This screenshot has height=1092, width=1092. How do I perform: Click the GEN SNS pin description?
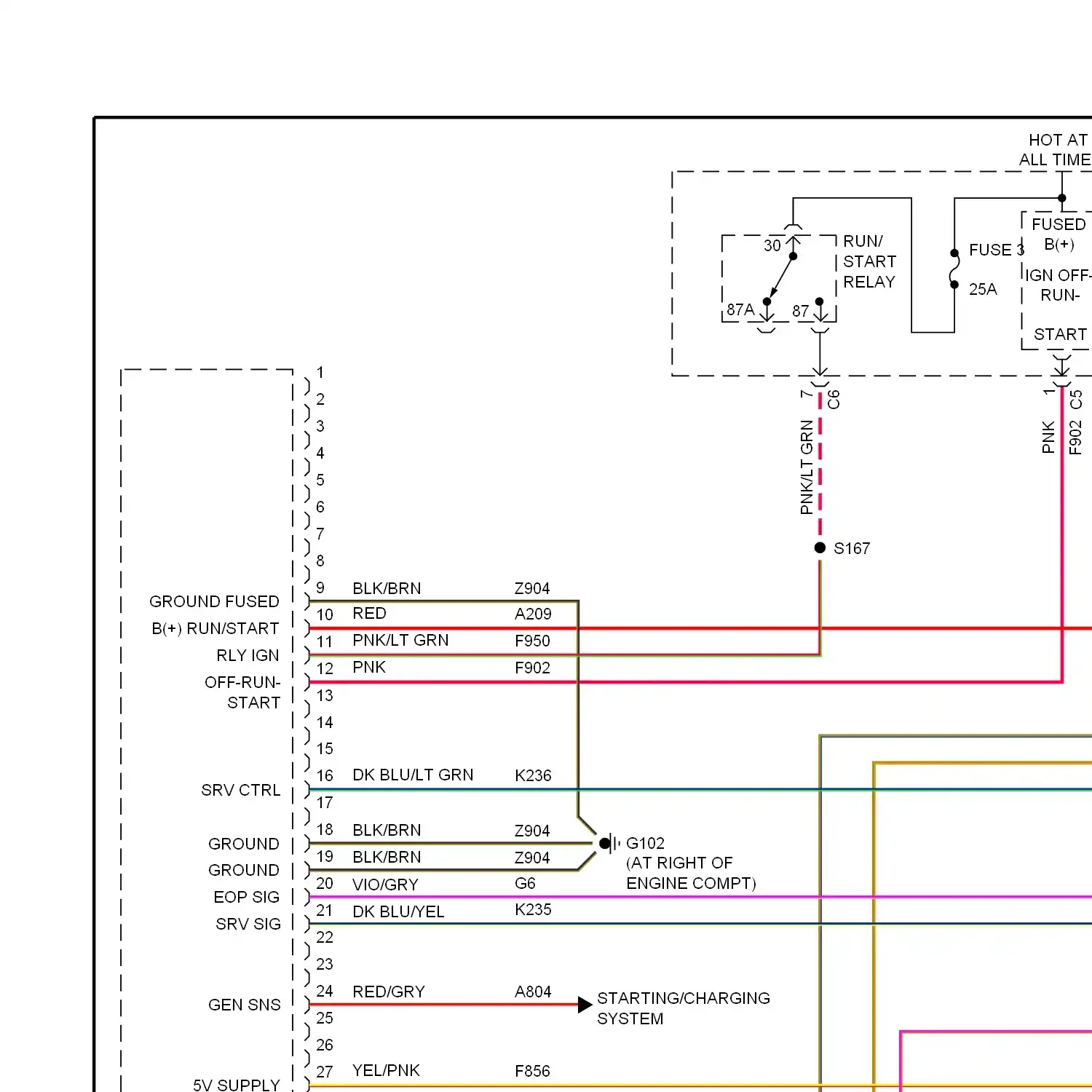click(x=245, y=1005)
